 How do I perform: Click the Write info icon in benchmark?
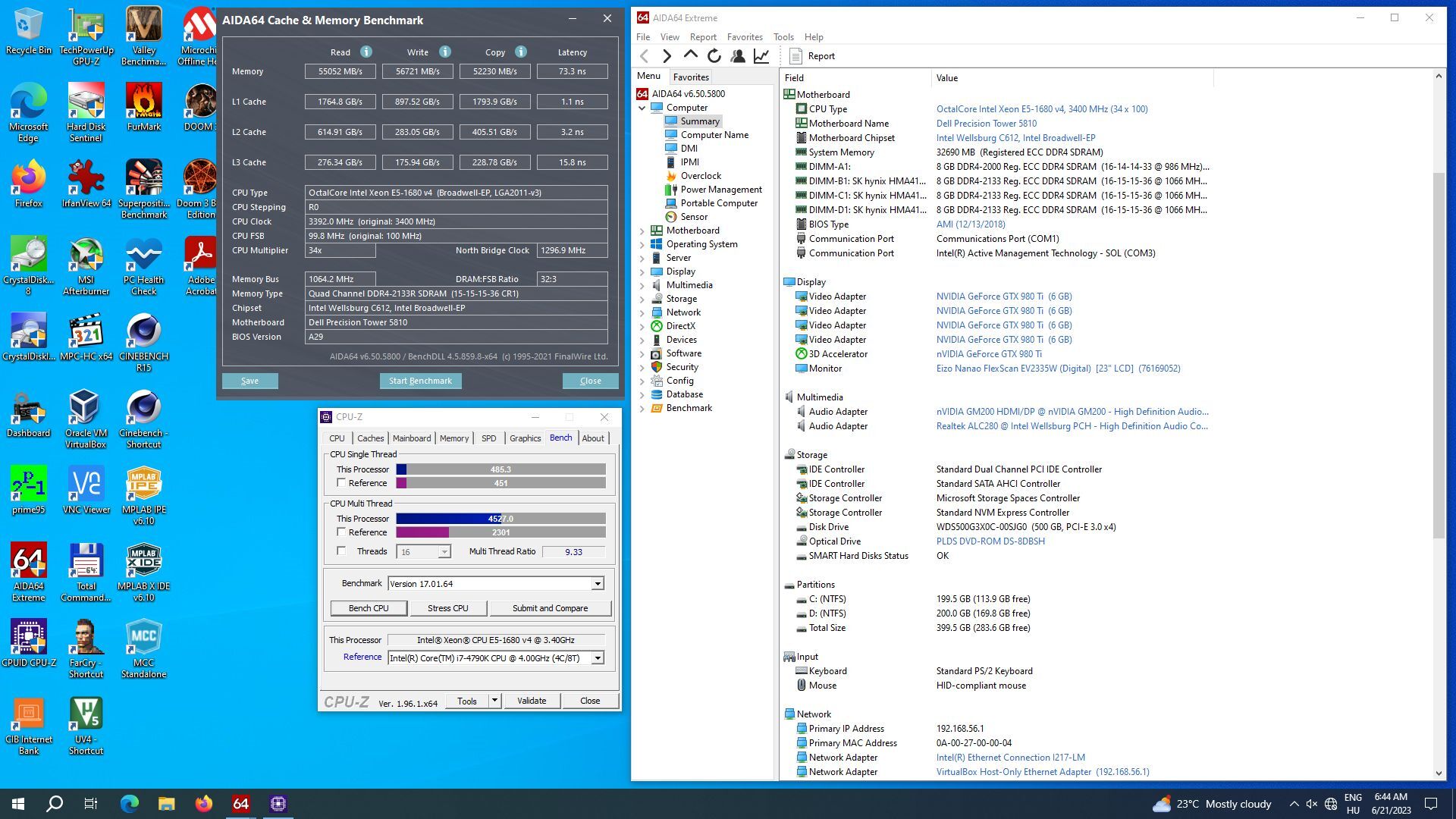tap(445, 52)
